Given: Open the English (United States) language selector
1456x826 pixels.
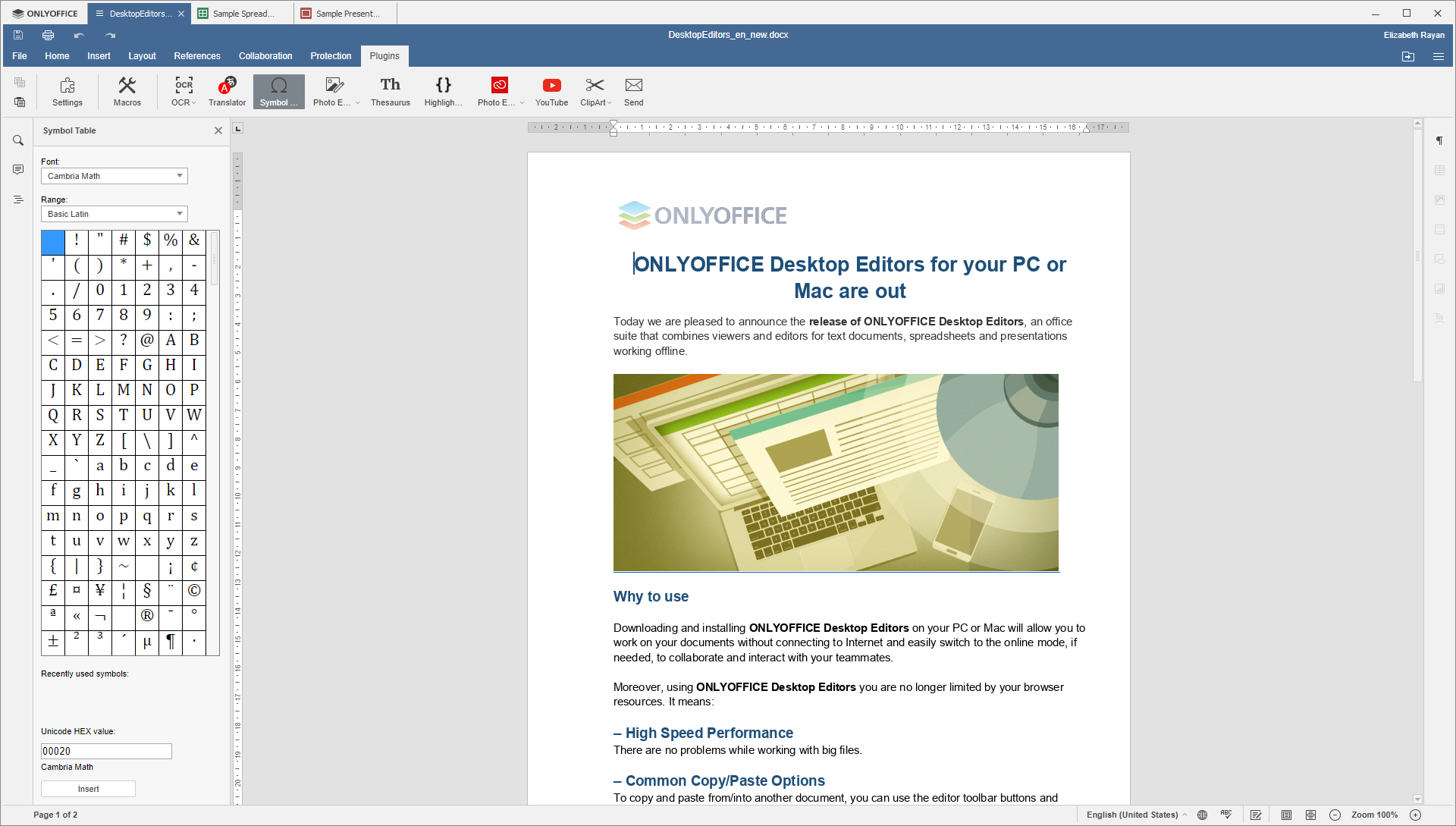Looking at the screenshot, I should [x=1136, y=815].
